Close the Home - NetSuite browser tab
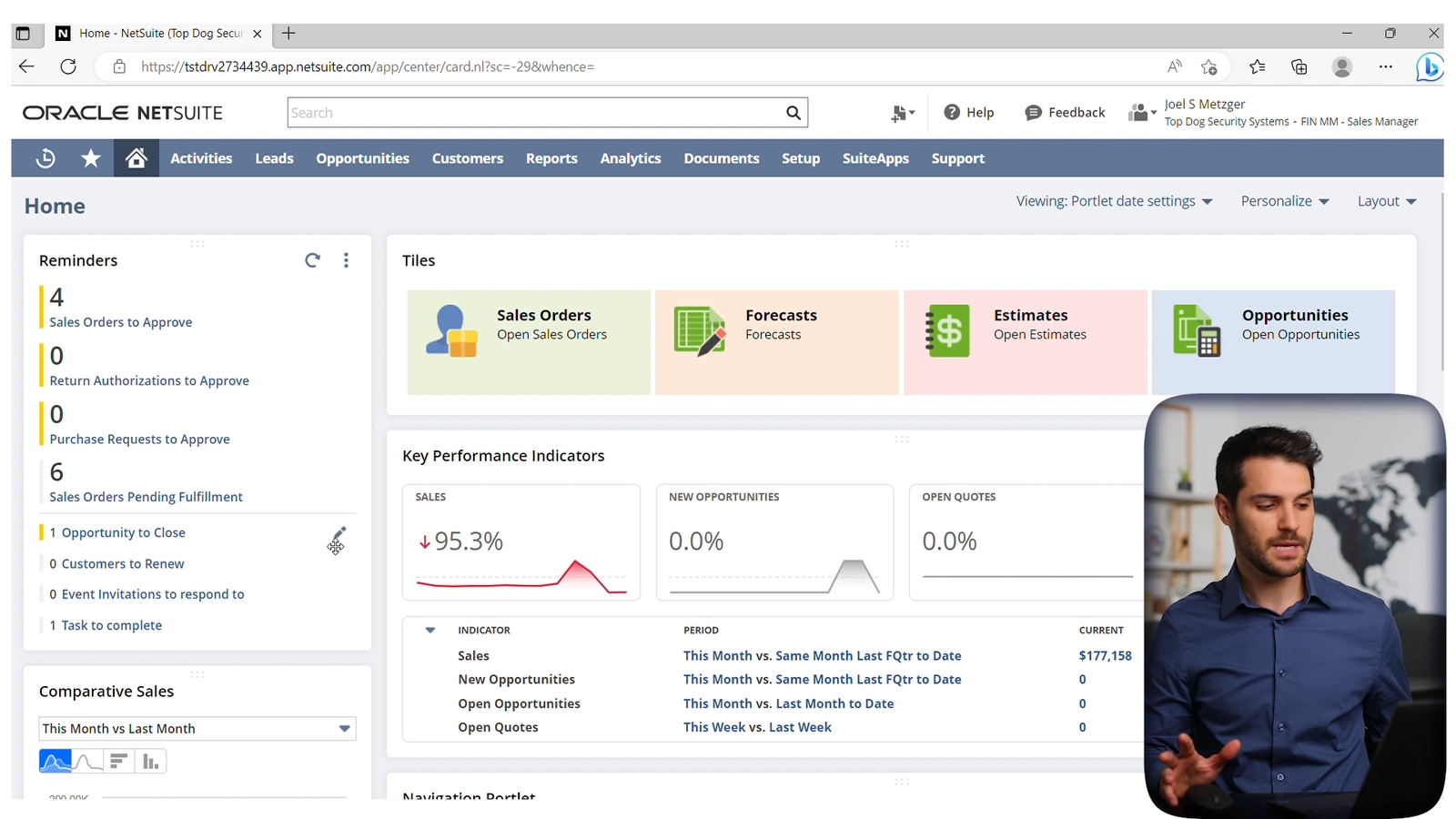The height and width of the screenshot is (819, 1456). (257, 34)
